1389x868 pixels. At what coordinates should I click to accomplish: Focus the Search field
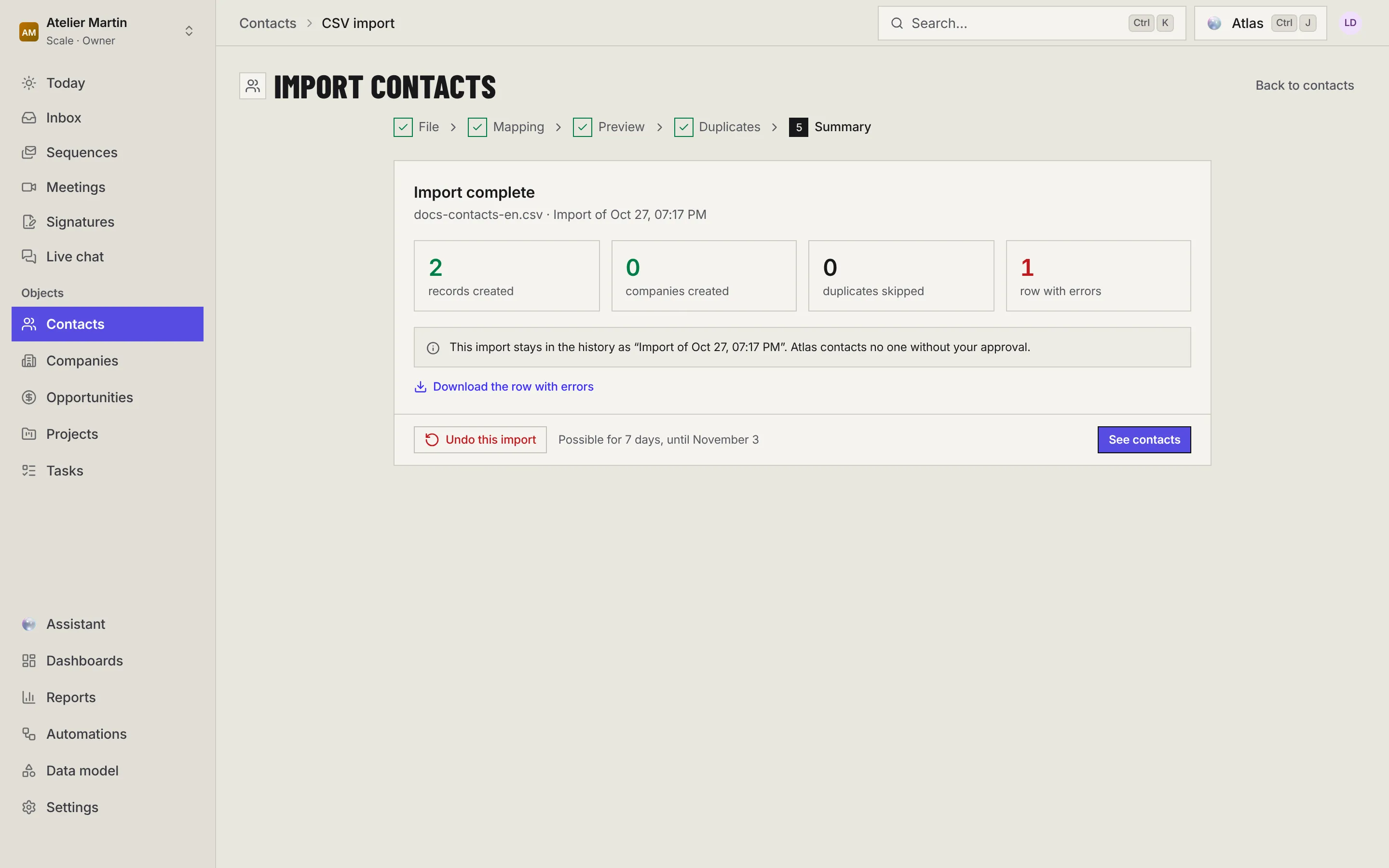point(1032,24)
